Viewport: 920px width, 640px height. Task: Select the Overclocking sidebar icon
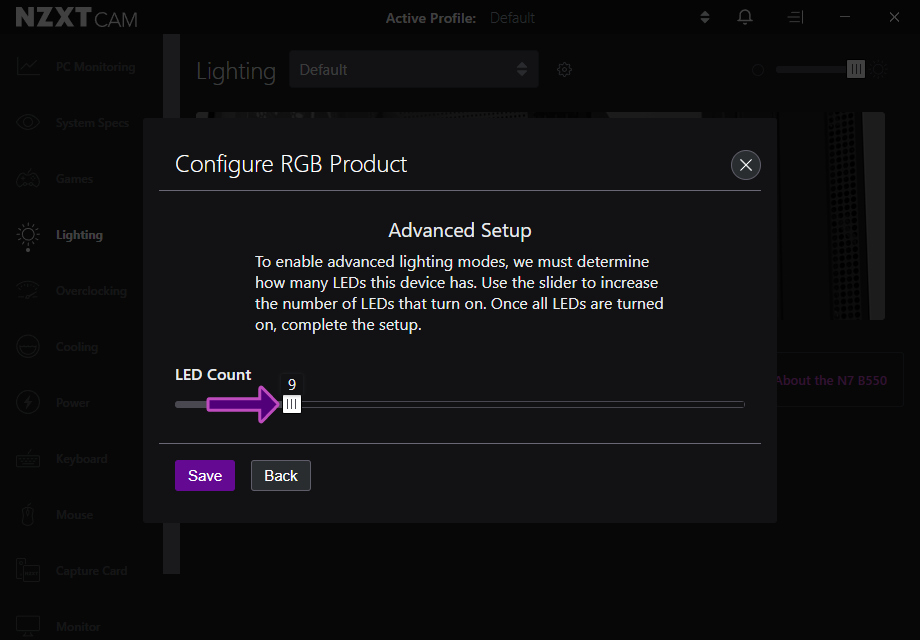coord(28,291)
